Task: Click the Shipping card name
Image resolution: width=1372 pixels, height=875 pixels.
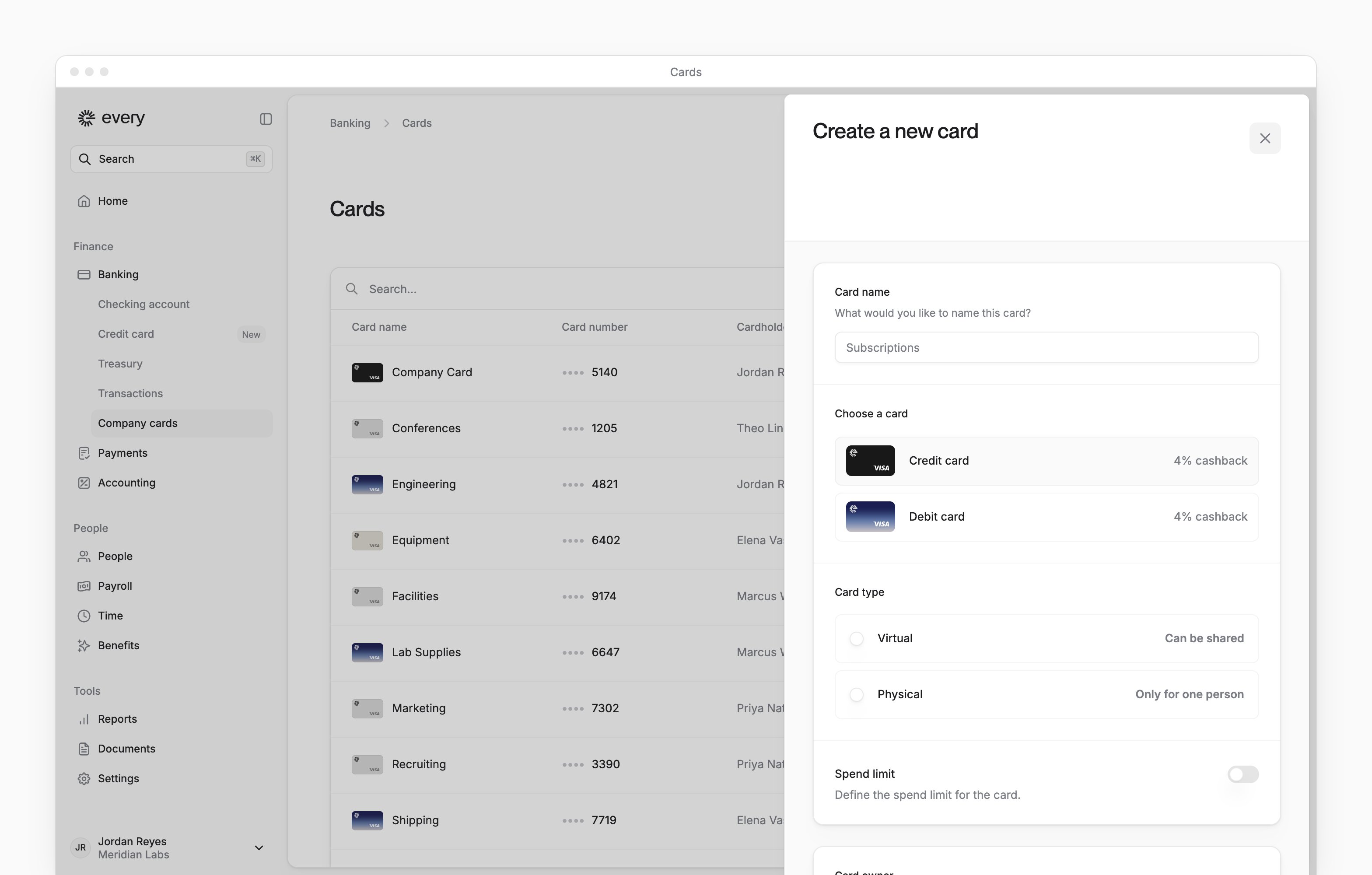Action: (x=415, y=820)
